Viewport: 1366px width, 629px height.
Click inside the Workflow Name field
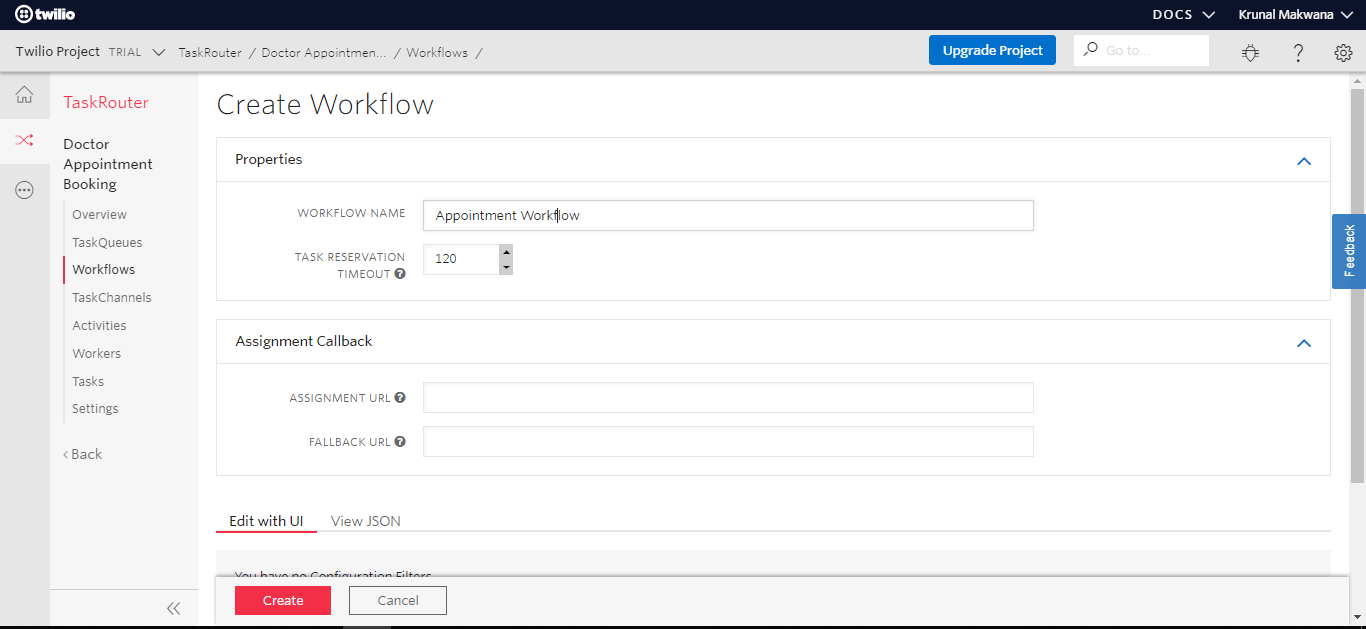(728, 215)
